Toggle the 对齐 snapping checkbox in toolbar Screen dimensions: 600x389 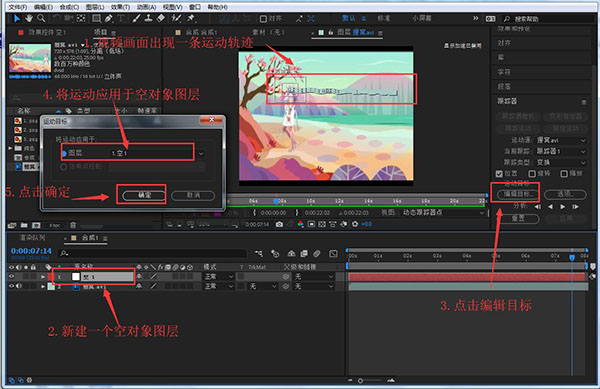(263, 18)
